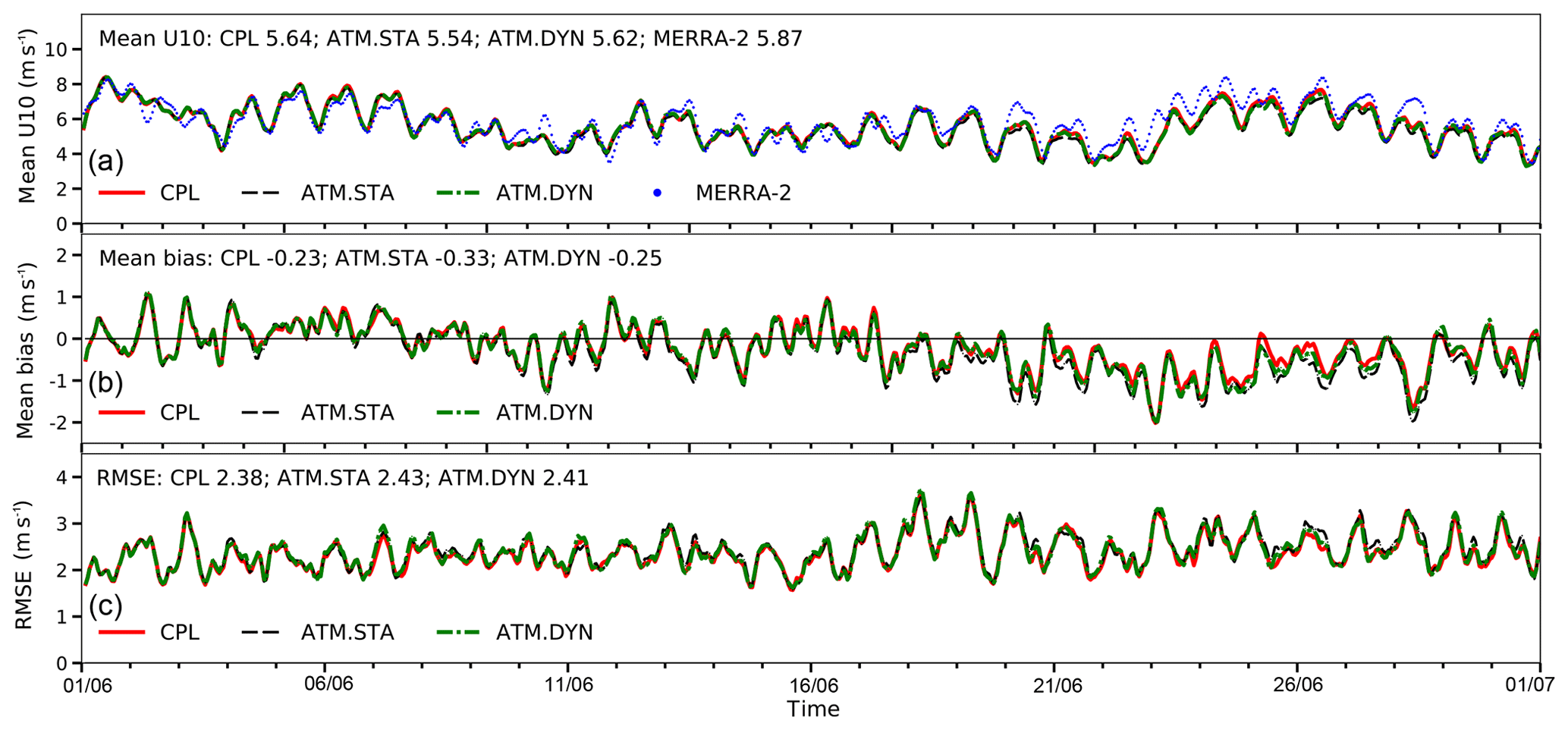Click the (a) panel label

[105, 161]
